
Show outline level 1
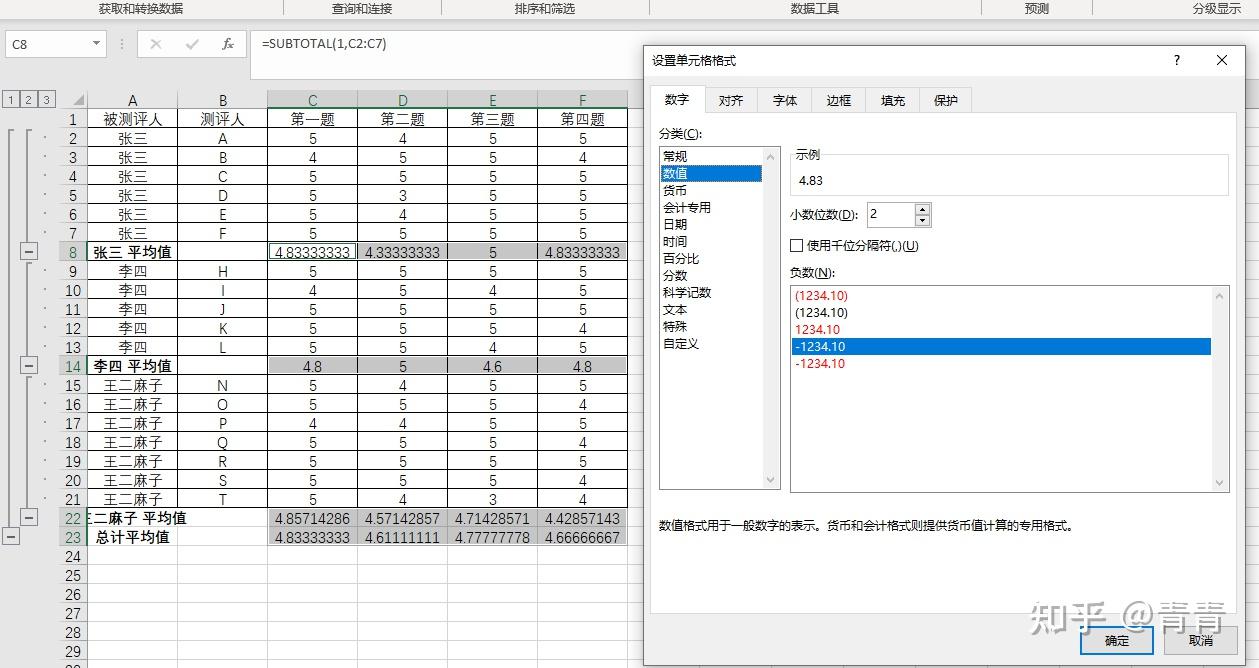pos(11,99)
